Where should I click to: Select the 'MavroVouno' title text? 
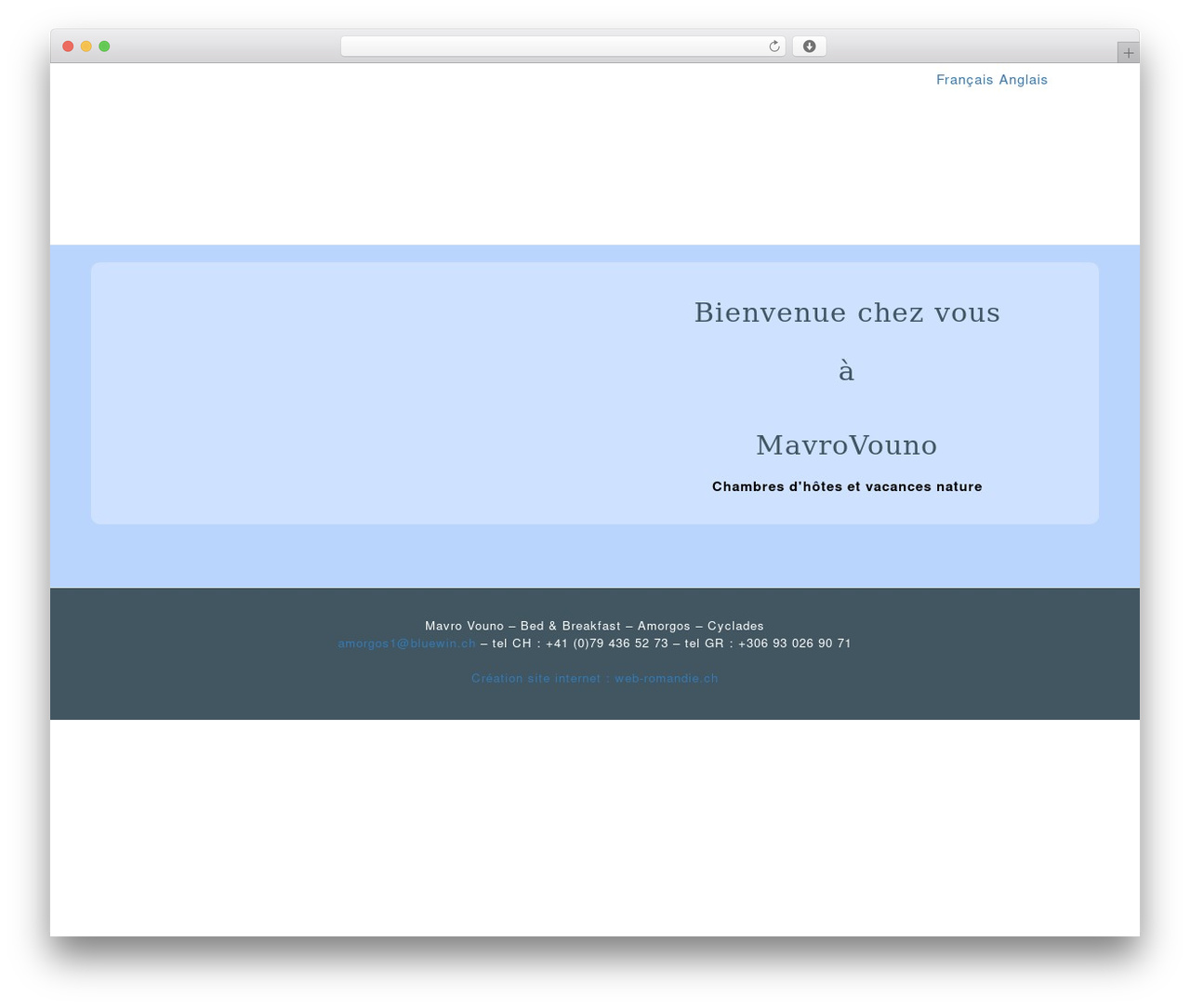click(x=847, y=445)
